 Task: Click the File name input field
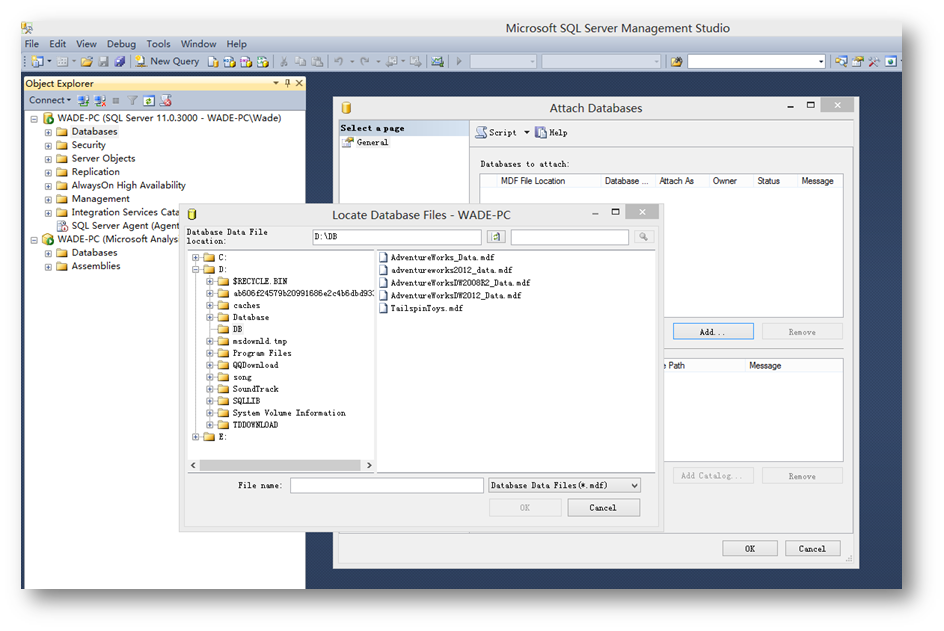click(x=386, y=486)
